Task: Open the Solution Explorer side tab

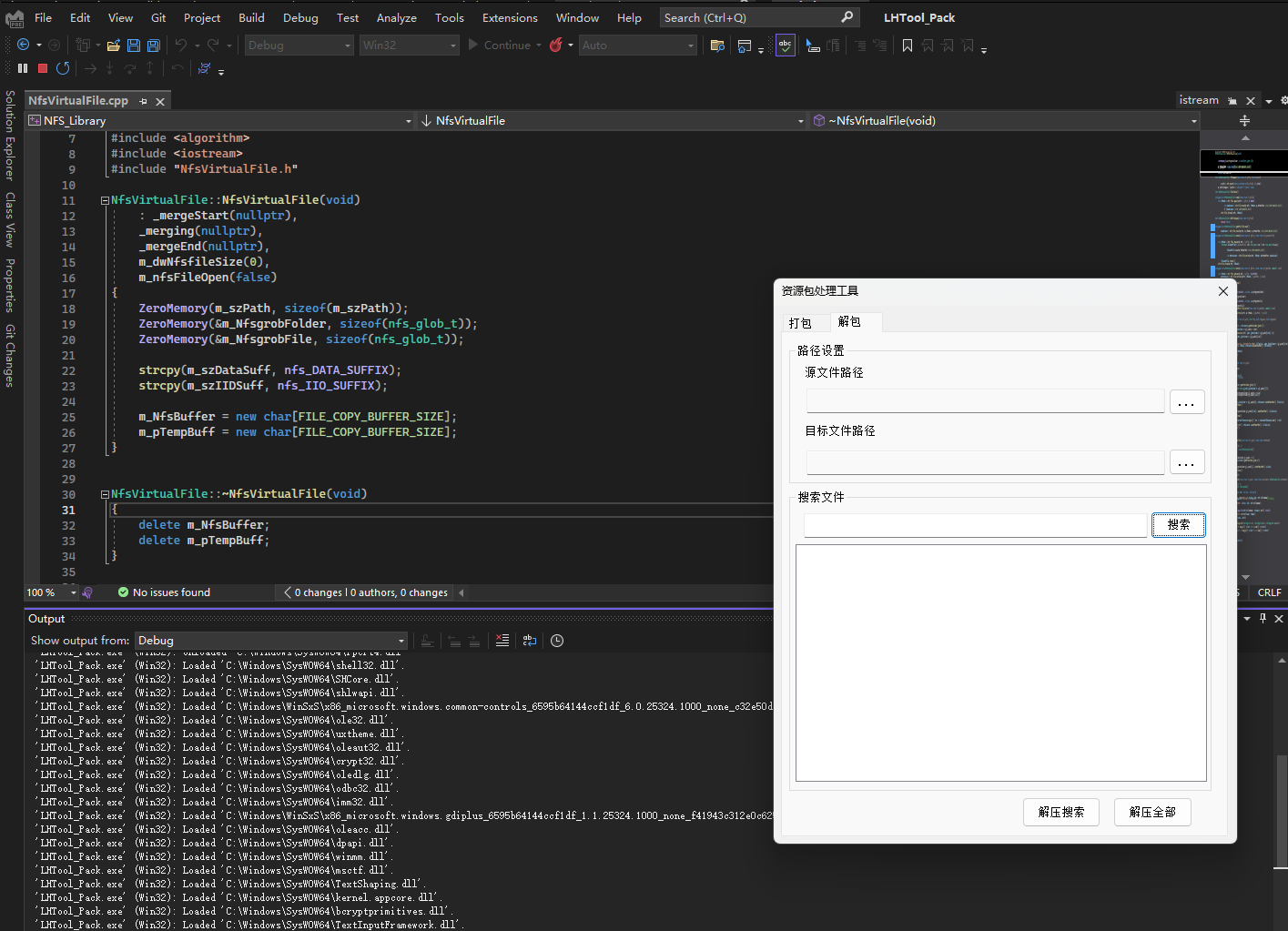Action: (x=10, y=135)
